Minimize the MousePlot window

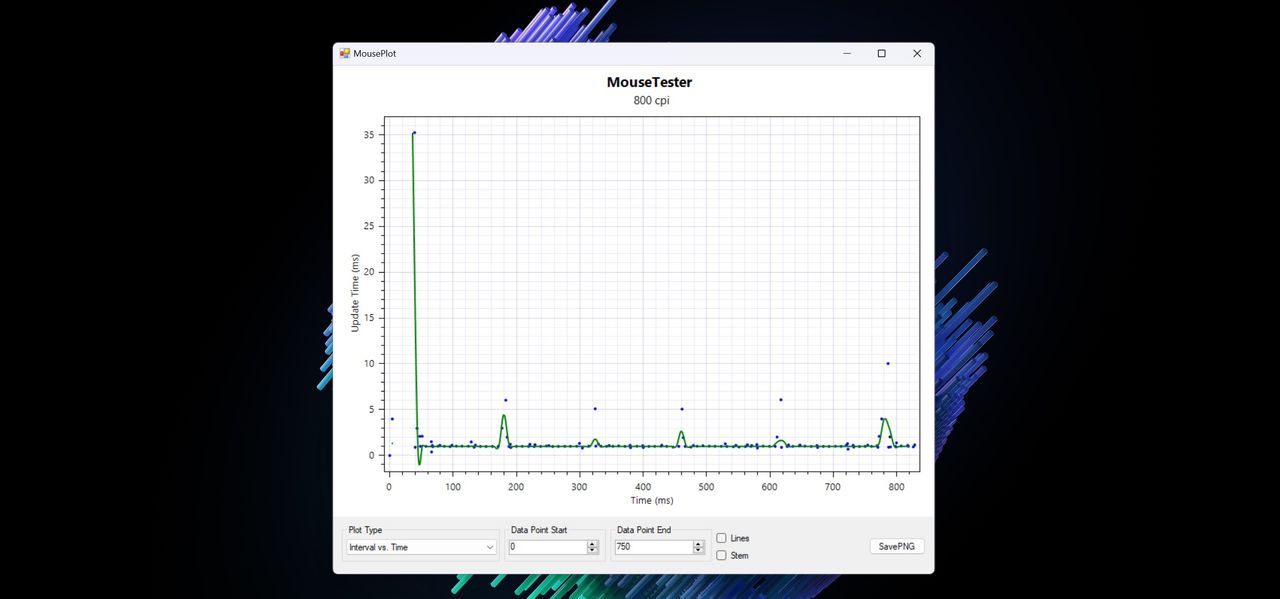click(x=846, y=54)
